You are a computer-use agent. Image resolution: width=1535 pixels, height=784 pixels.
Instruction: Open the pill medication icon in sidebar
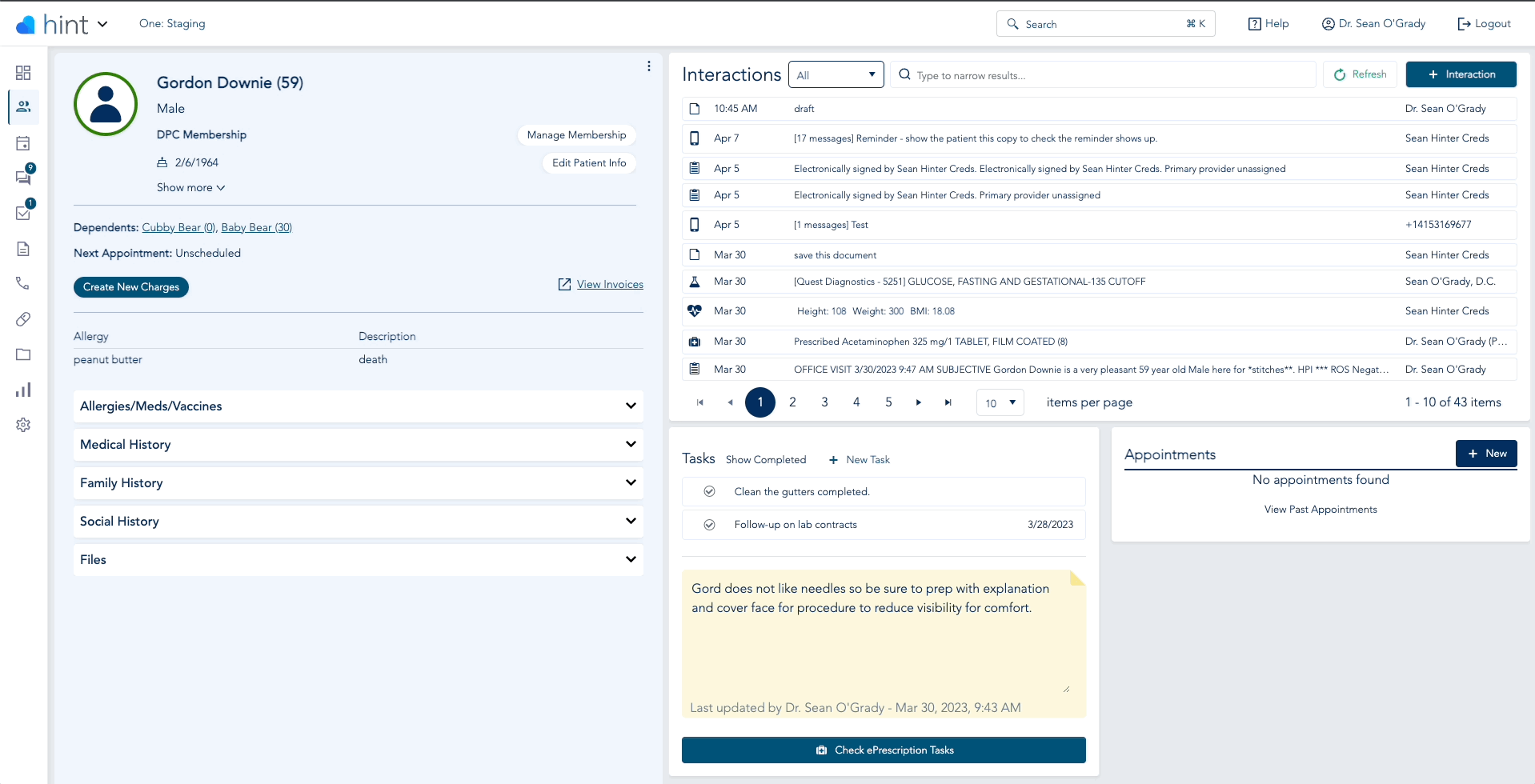coord(23,319)
